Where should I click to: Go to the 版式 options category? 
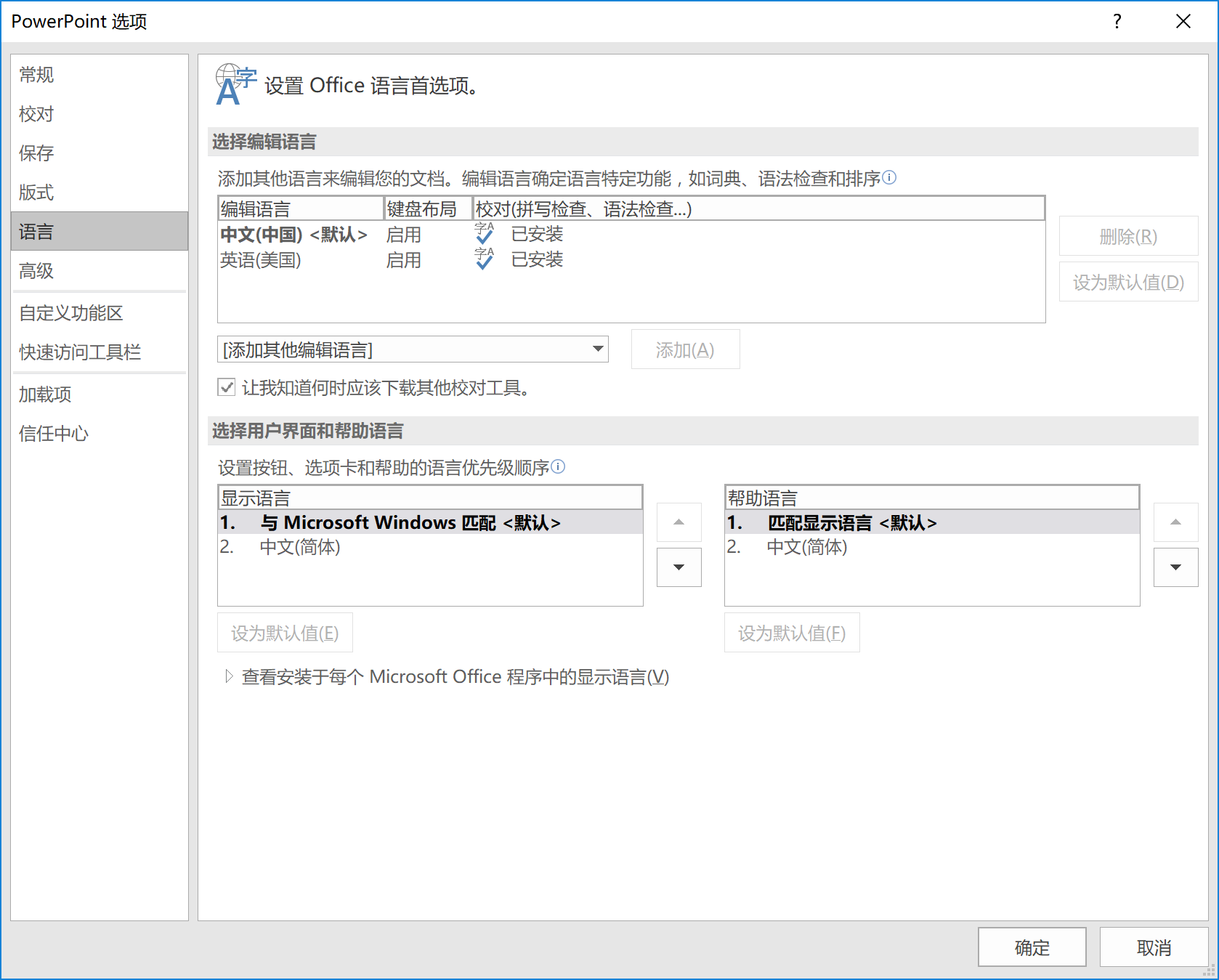click(100, 192)
